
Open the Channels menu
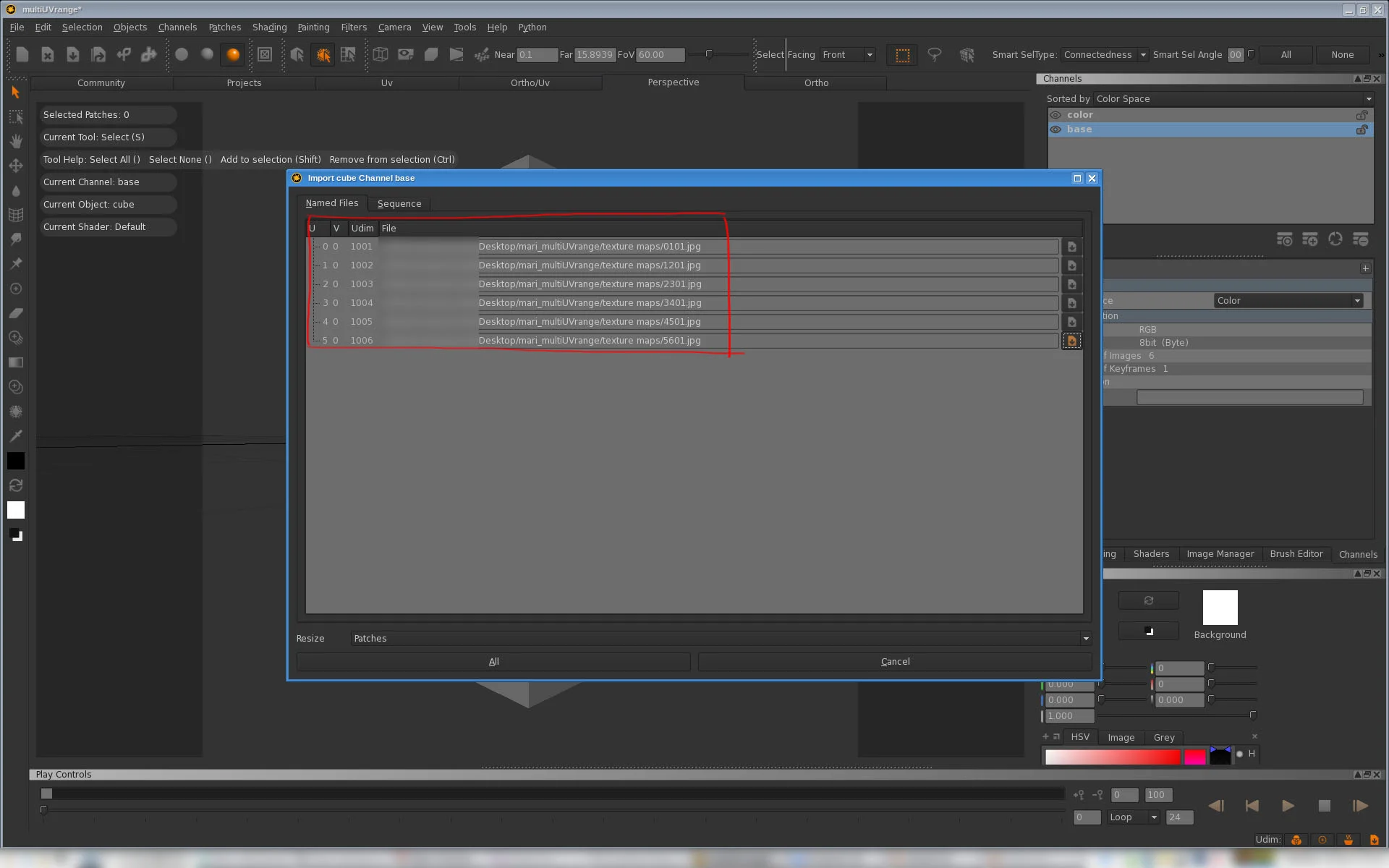pyautogui.click(x=177, y=27)
